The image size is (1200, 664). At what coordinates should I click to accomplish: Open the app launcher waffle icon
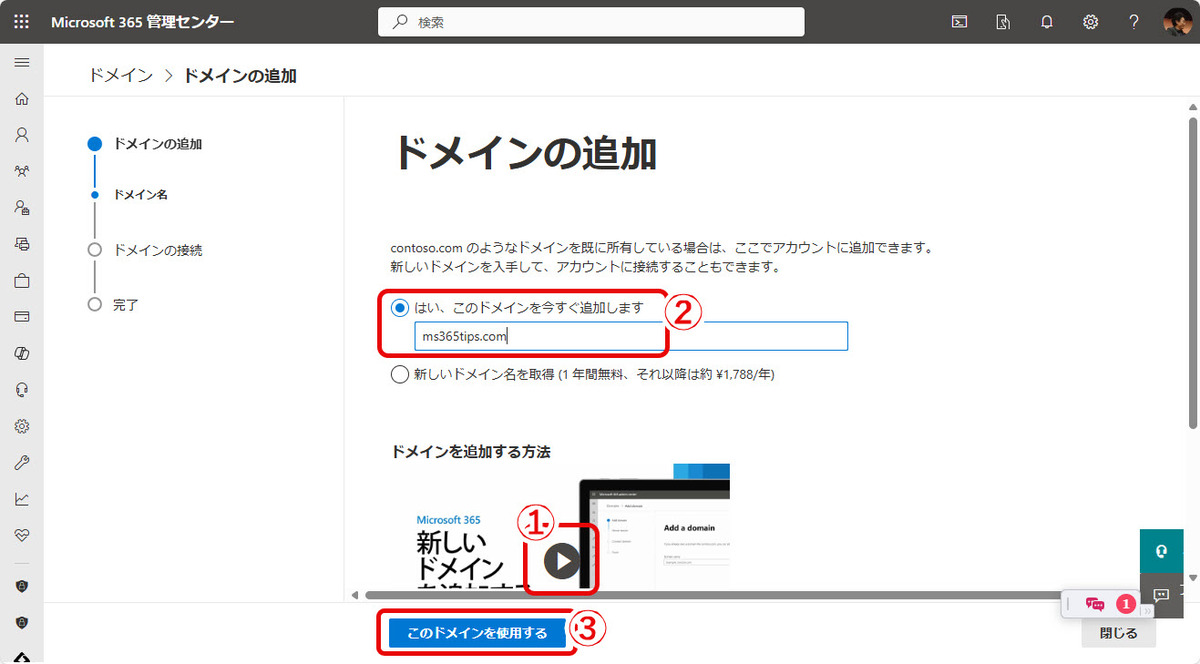coord(22,22)
